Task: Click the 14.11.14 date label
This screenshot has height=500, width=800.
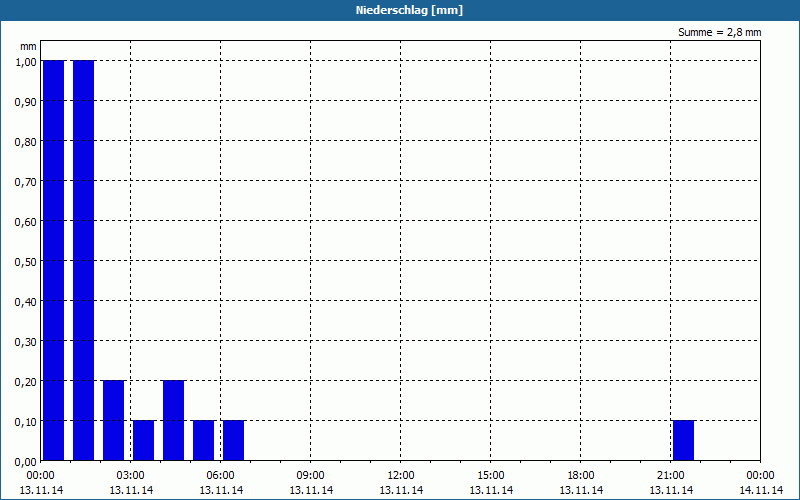Action: 761,490
